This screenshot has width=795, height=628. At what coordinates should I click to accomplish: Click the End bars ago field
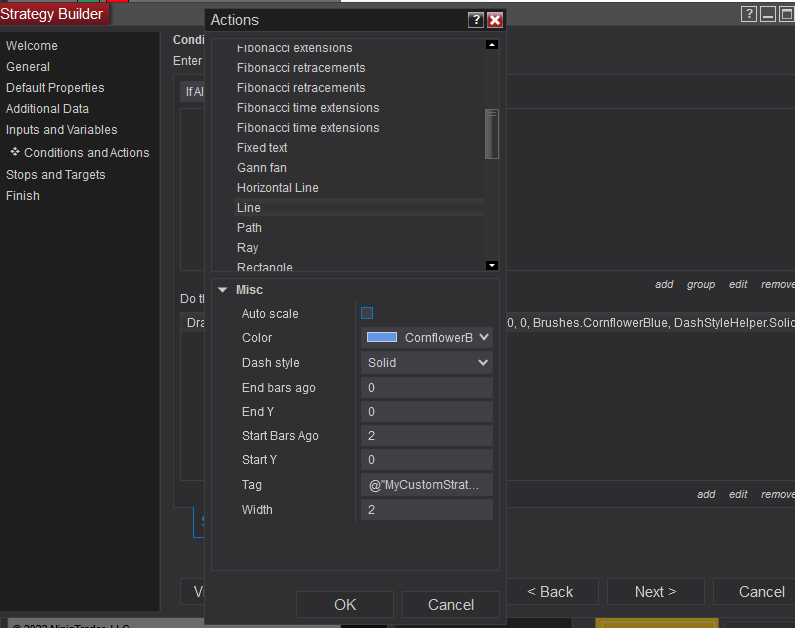point(427,388)
